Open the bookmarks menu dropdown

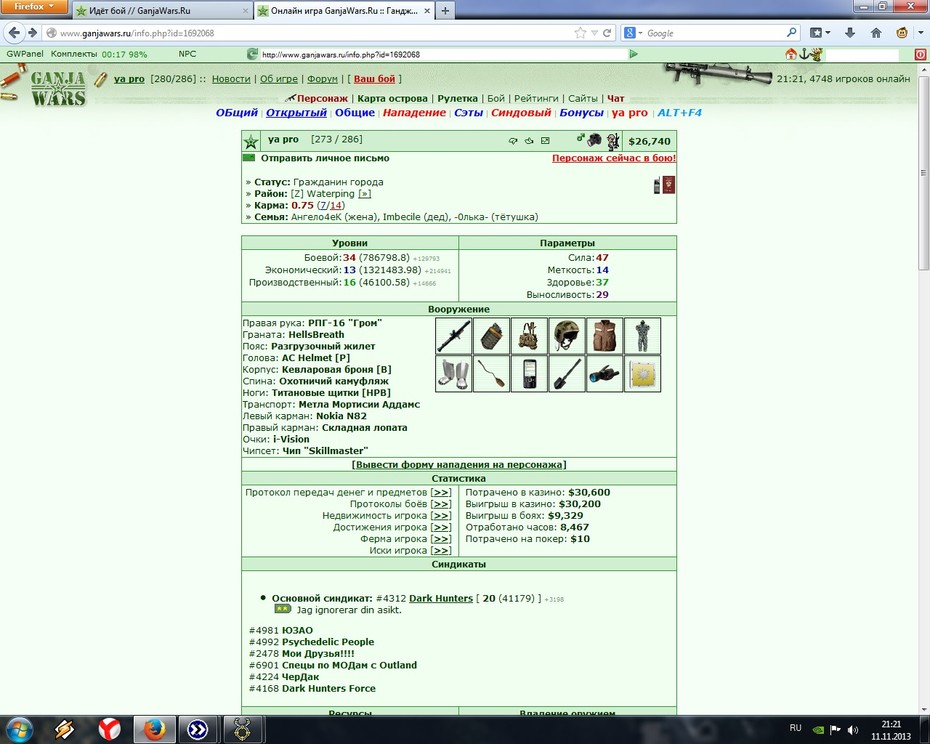click(x=820, y=33)
